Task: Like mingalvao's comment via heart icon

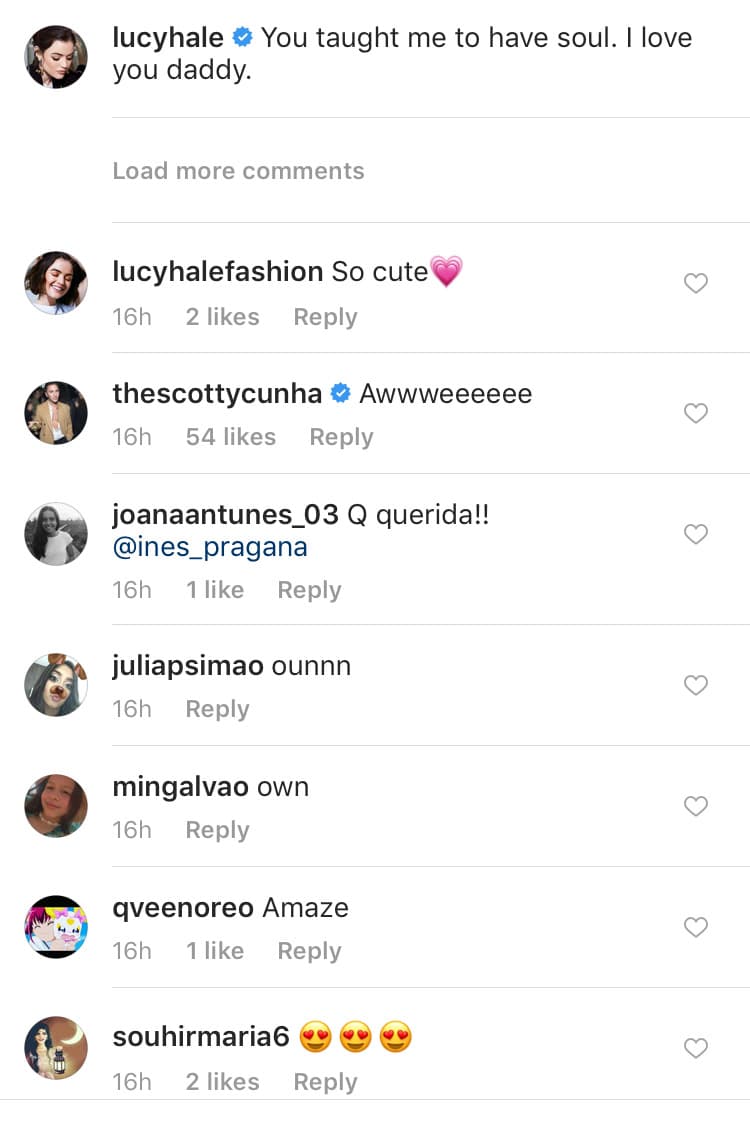Action: point(696,806)
